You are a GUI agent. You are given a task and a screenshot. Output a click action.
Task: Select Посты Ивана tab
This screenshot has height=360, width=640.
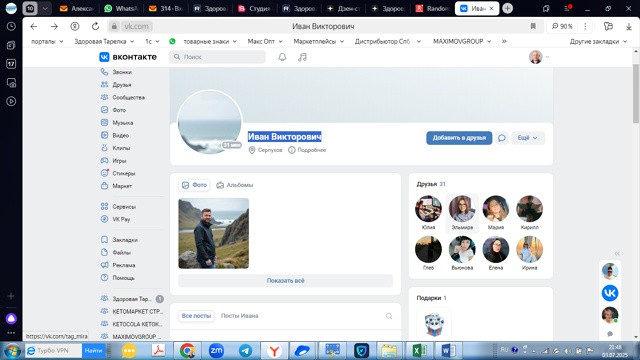[240, 316]
